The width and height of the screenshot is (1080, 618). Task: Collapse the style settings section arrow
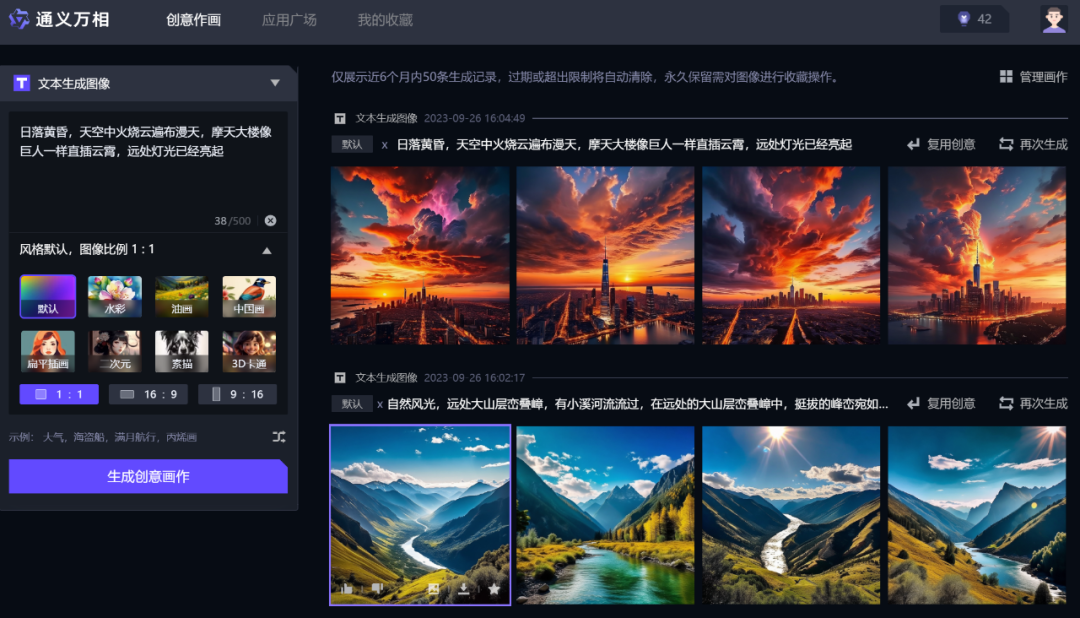(x=269, y=250)
